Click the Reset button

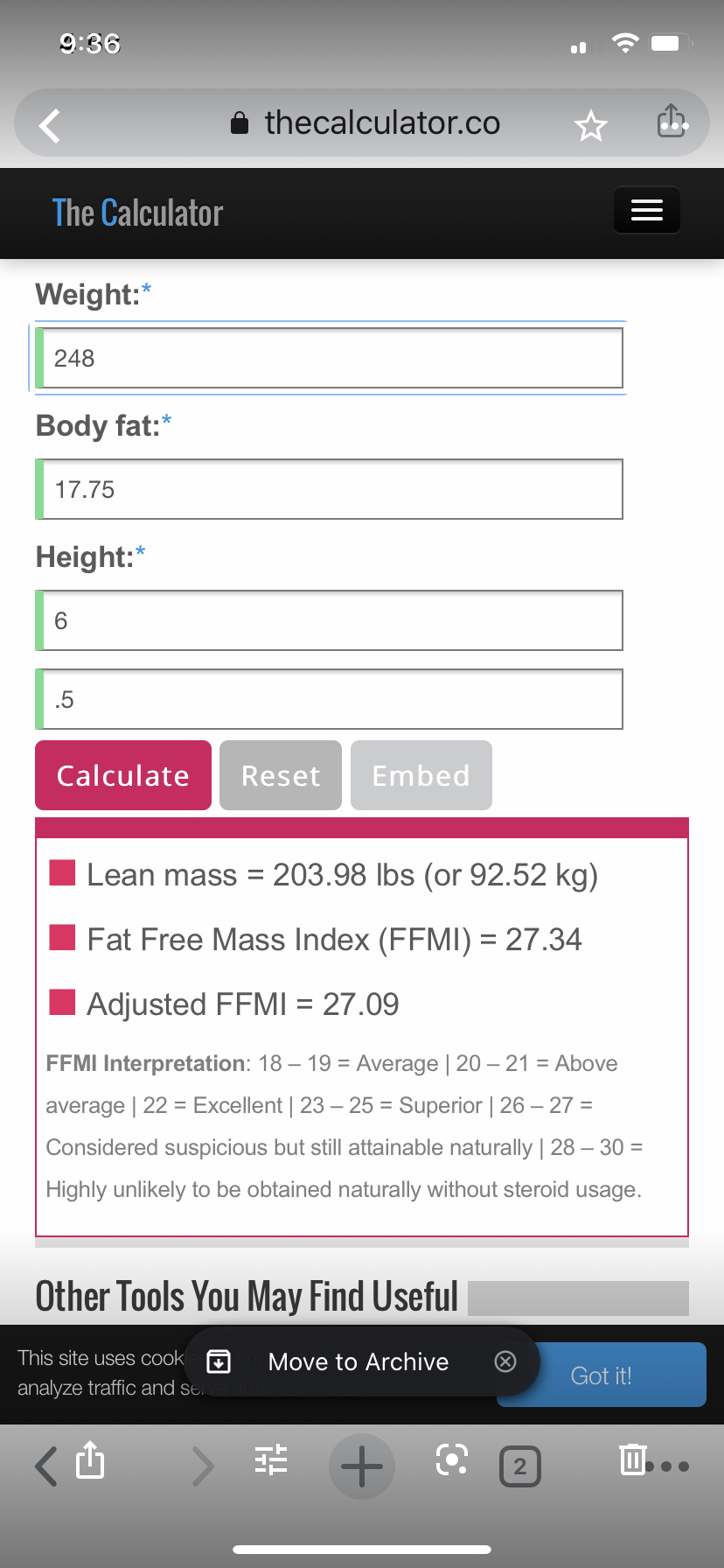click(x=280, y=775)
